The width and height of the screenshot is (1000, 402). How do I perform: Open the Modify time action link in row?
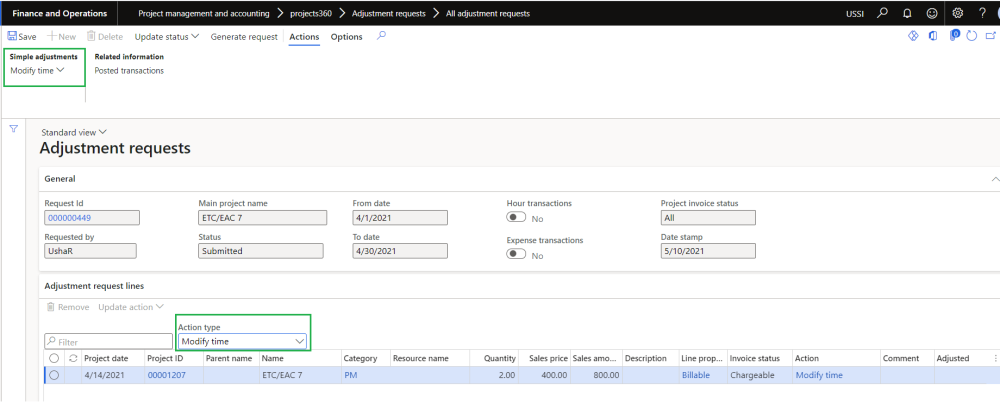tap(819, 375)
